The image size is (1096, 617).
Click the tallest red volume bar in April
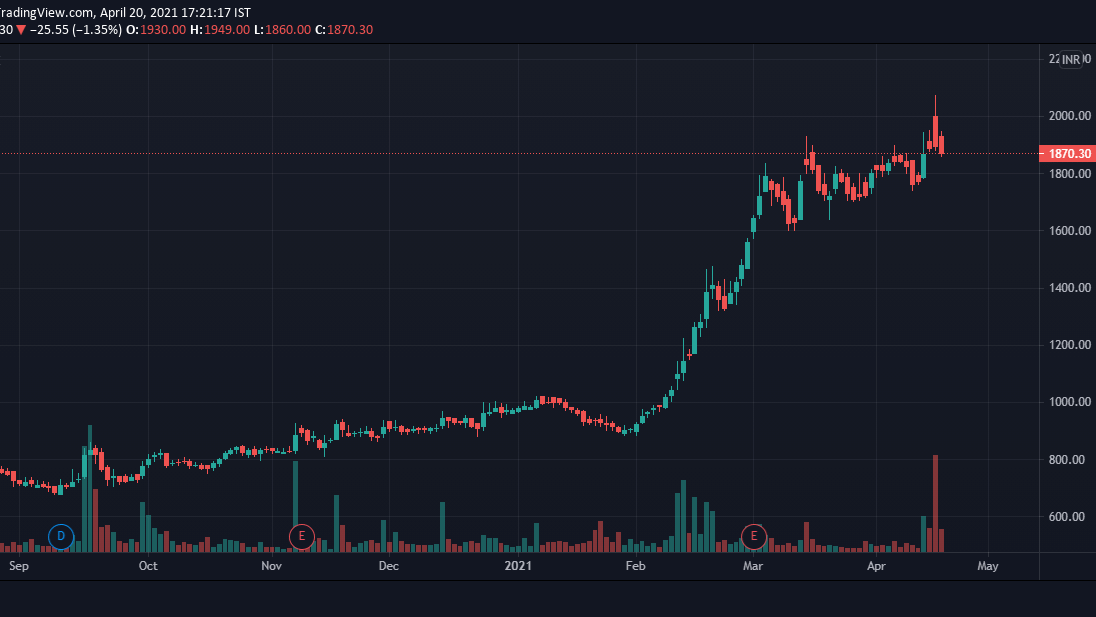tap(936, 503)
